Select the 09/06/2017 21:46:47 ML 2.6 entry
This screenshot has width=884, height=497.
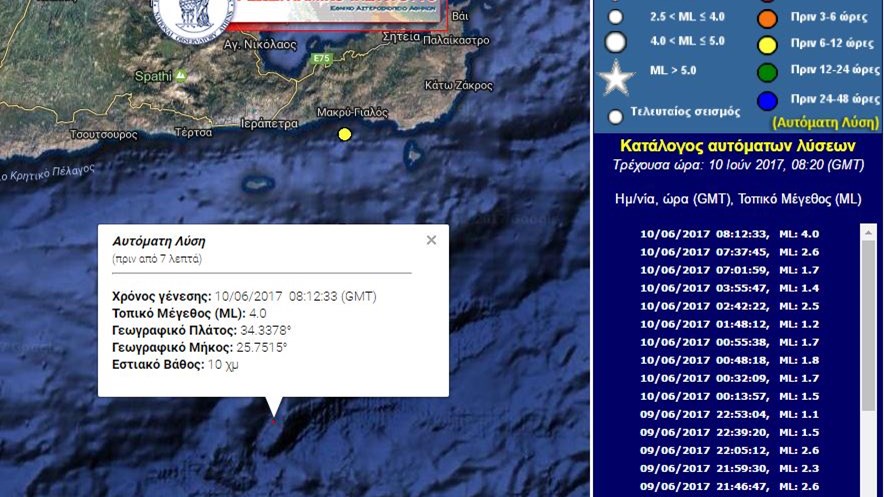730,486
